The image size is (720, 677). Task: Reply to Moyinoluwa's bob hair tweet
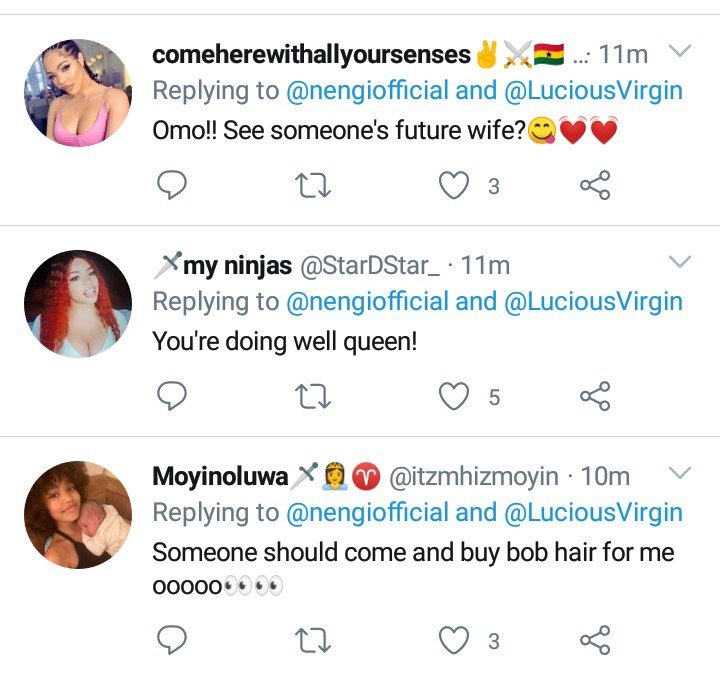coord(173,640)
